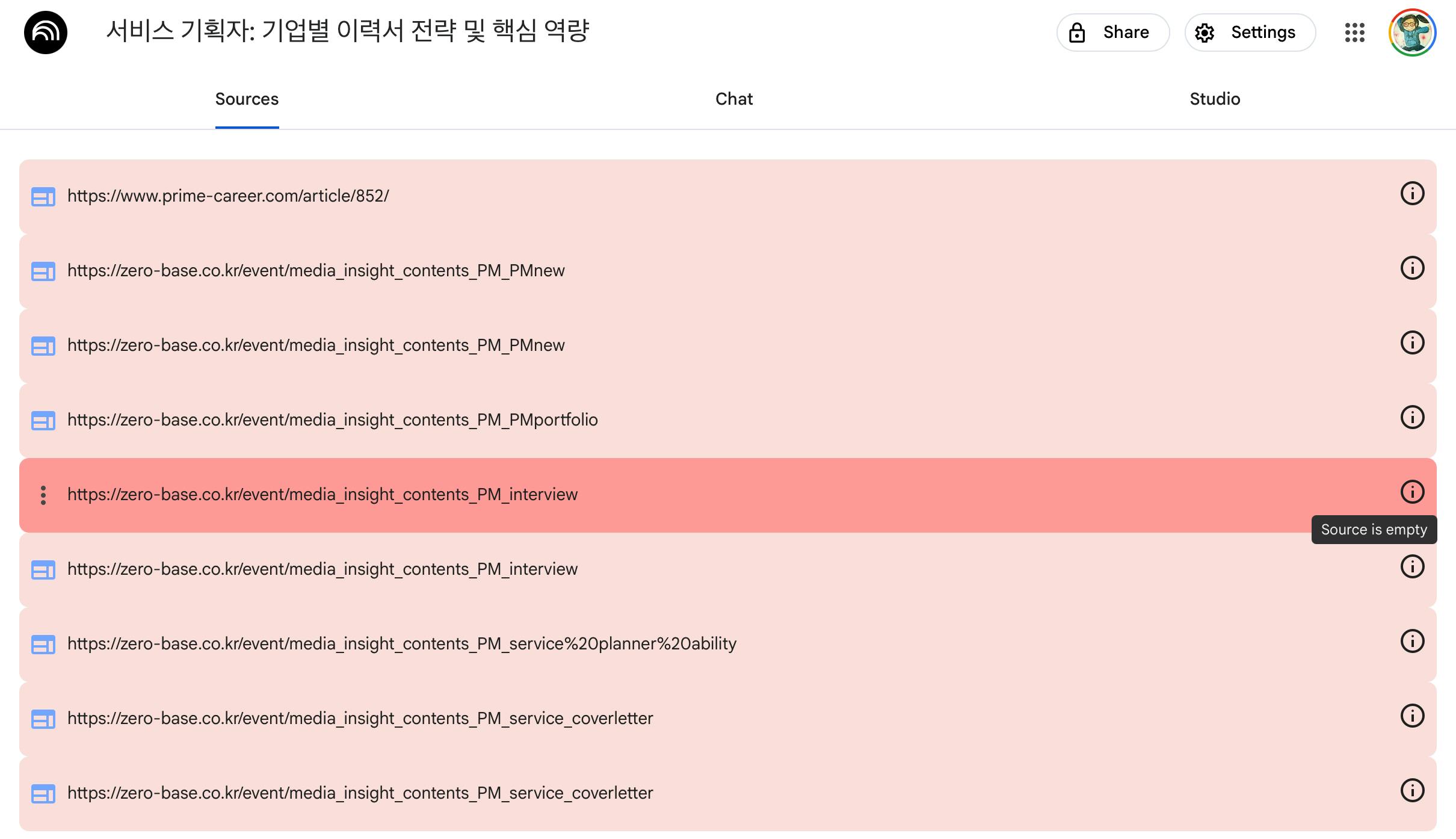Show info for the service%20planner%20ability source
The width and height of the screenshot is (1456, 839).
[1412, 642]
